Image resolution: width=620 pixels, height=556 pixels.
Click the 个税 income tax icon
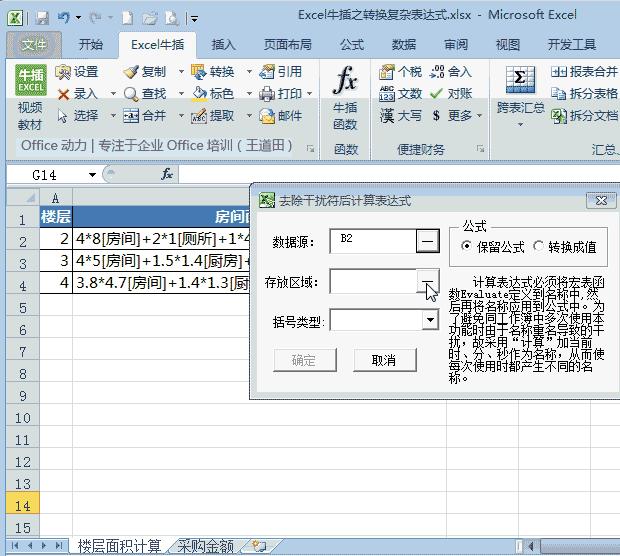click(x=386, y=72)
